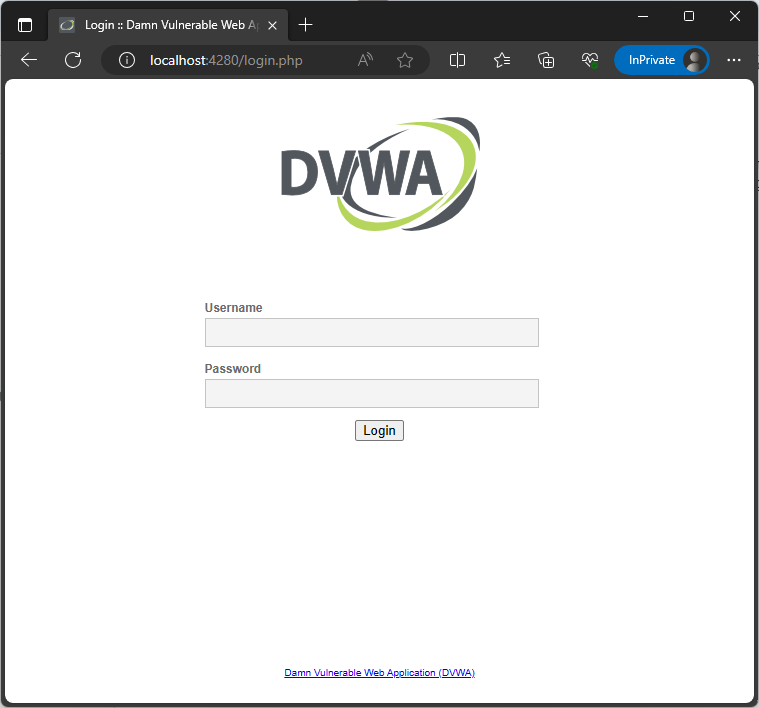Open the tab actions menu icon

25,25
